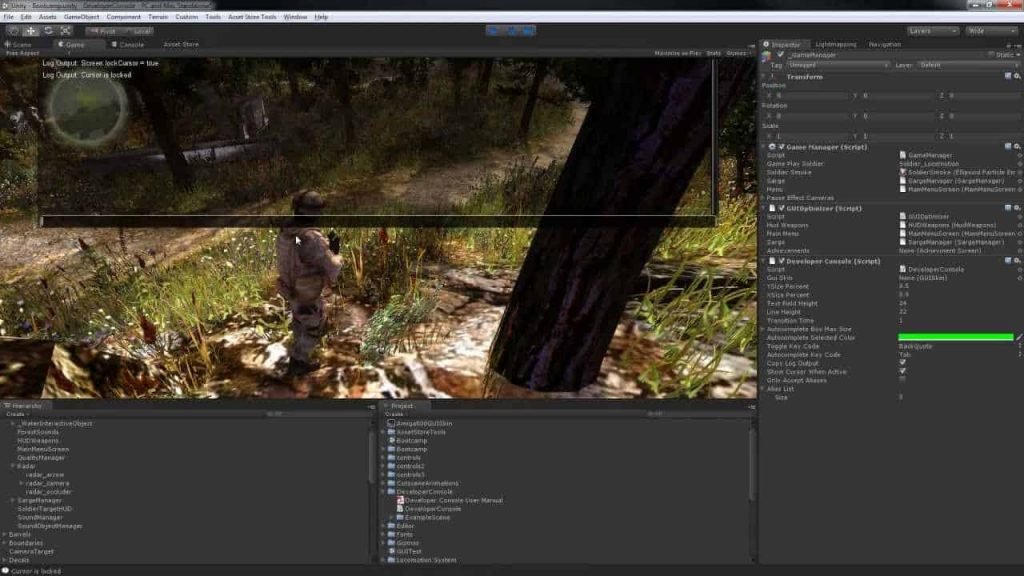Viewport: 1024px width, 576px height.
Task: Toggle the Show Cursor When Active checkbox
Action: [903, 372]
